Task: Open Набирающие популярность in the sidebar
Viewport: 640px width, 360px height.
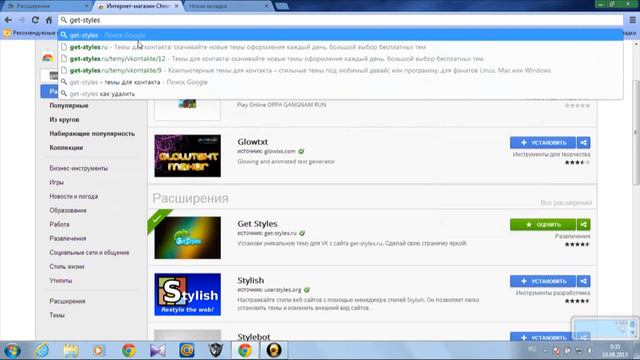Action: (92, 133)
